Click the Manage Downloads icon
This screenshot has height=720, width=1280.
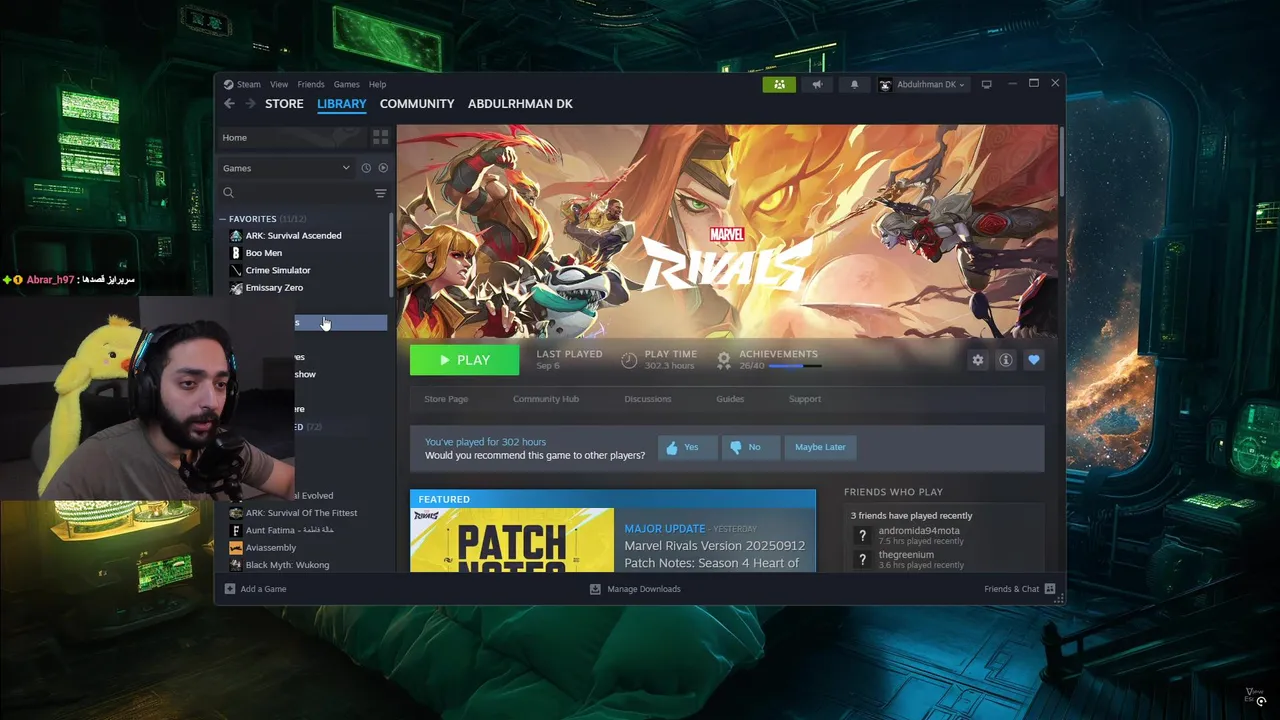click(x=595, y=589)
